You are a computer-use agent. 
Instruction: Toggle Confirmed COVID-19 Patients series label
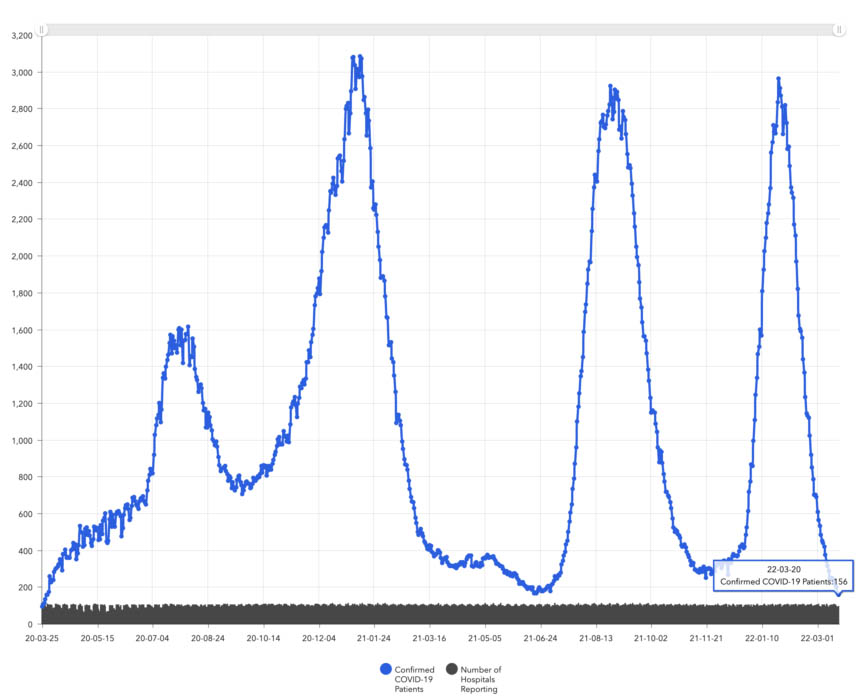click(x=414, y=679)
